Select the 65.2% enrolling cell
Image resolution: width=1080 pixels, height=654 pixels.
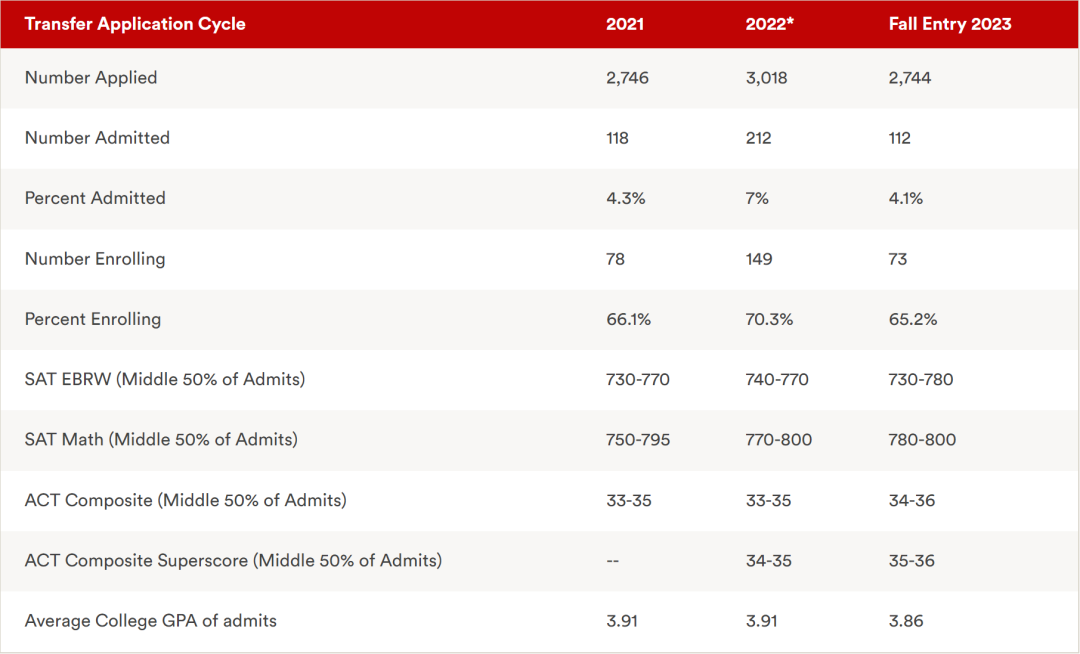pyautogui.click(x=913, y=319)
